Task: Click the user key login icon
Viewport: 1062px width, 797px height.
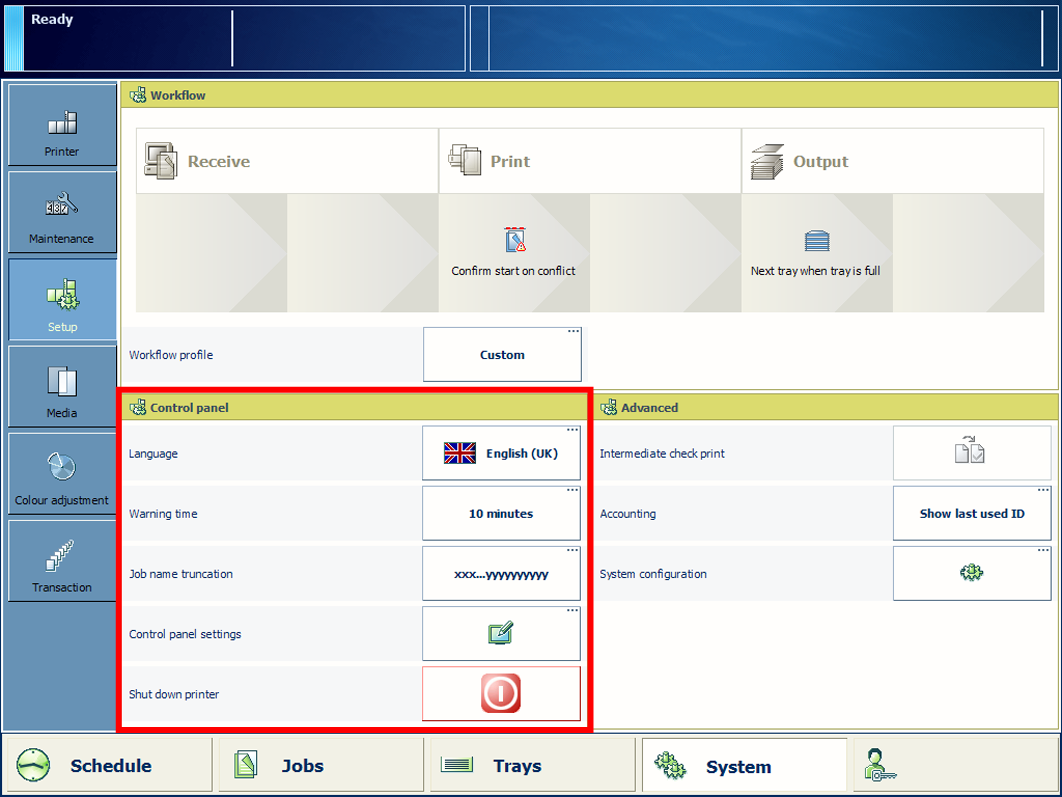Action: point(881,765)
